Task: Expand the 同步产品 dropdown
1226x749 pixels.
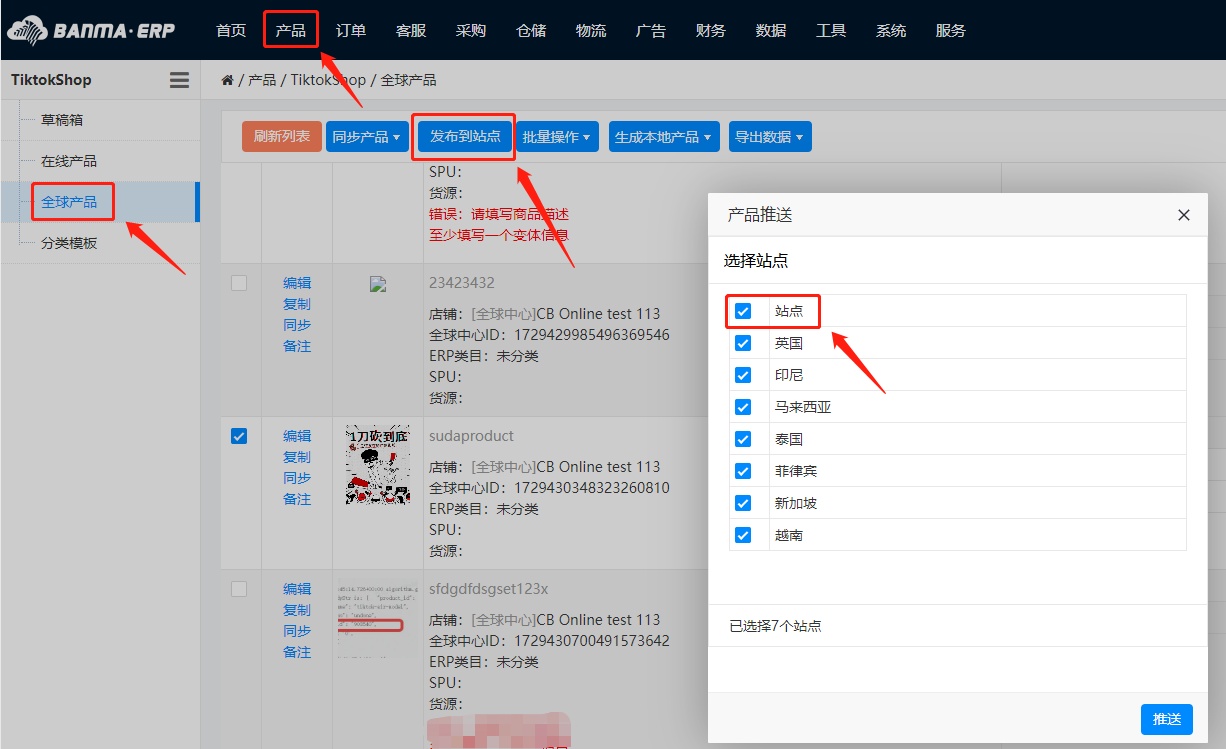Action: click(x=367, y=137)
